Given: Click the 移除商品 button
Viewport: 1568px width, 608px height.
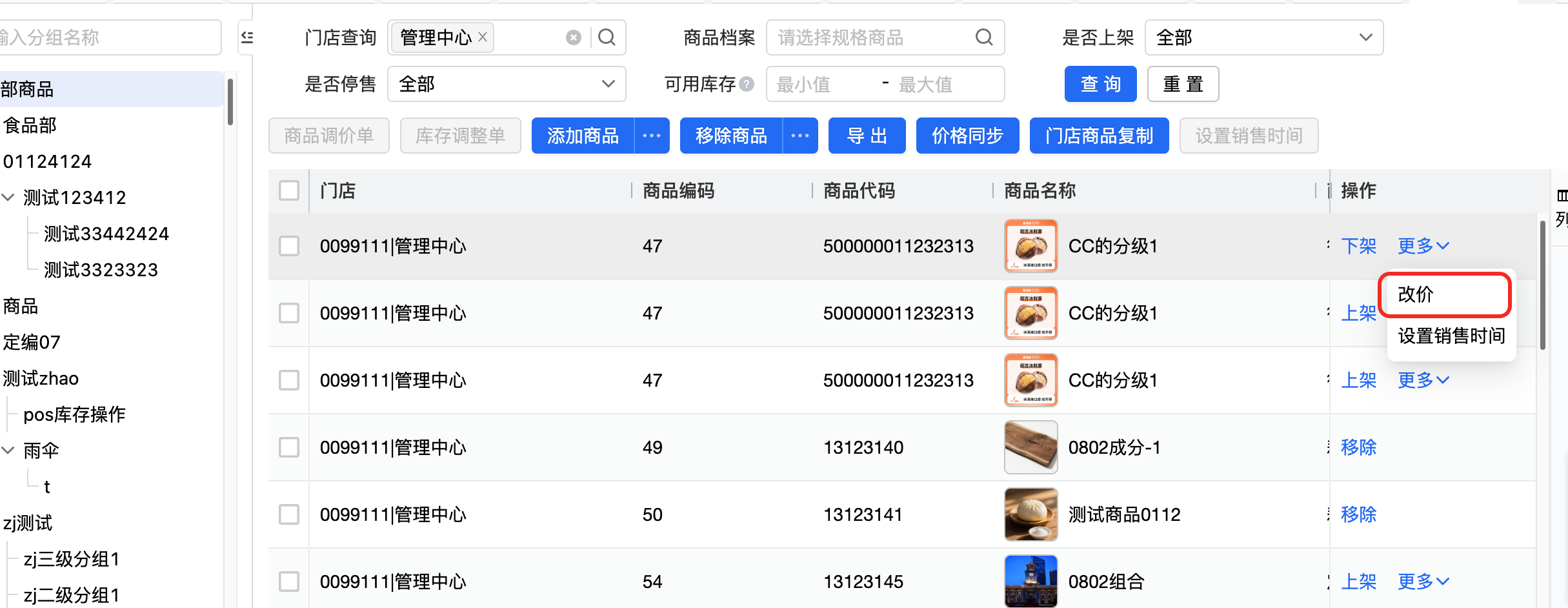Looking at the screenshot, I should click(731, 136).
